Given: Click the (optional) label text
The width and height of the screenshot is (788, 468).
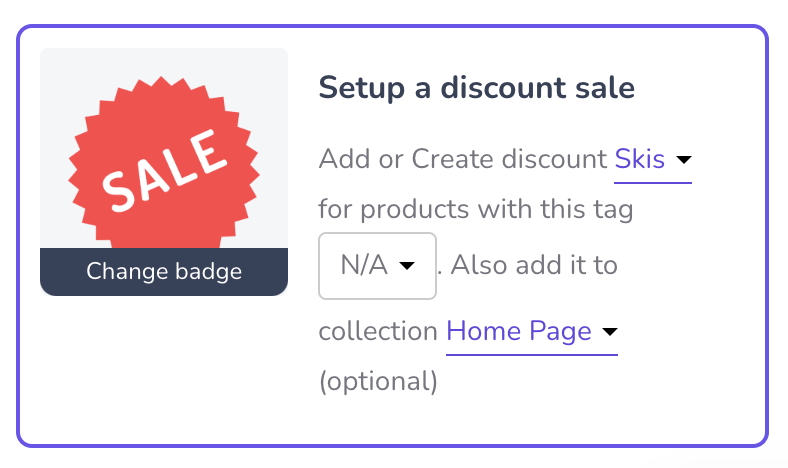Looking at the screenshot, I should pos(378,382).
